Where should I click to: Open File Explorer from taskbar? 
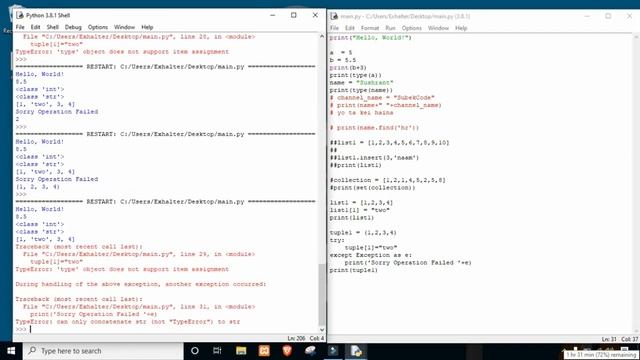241,351
